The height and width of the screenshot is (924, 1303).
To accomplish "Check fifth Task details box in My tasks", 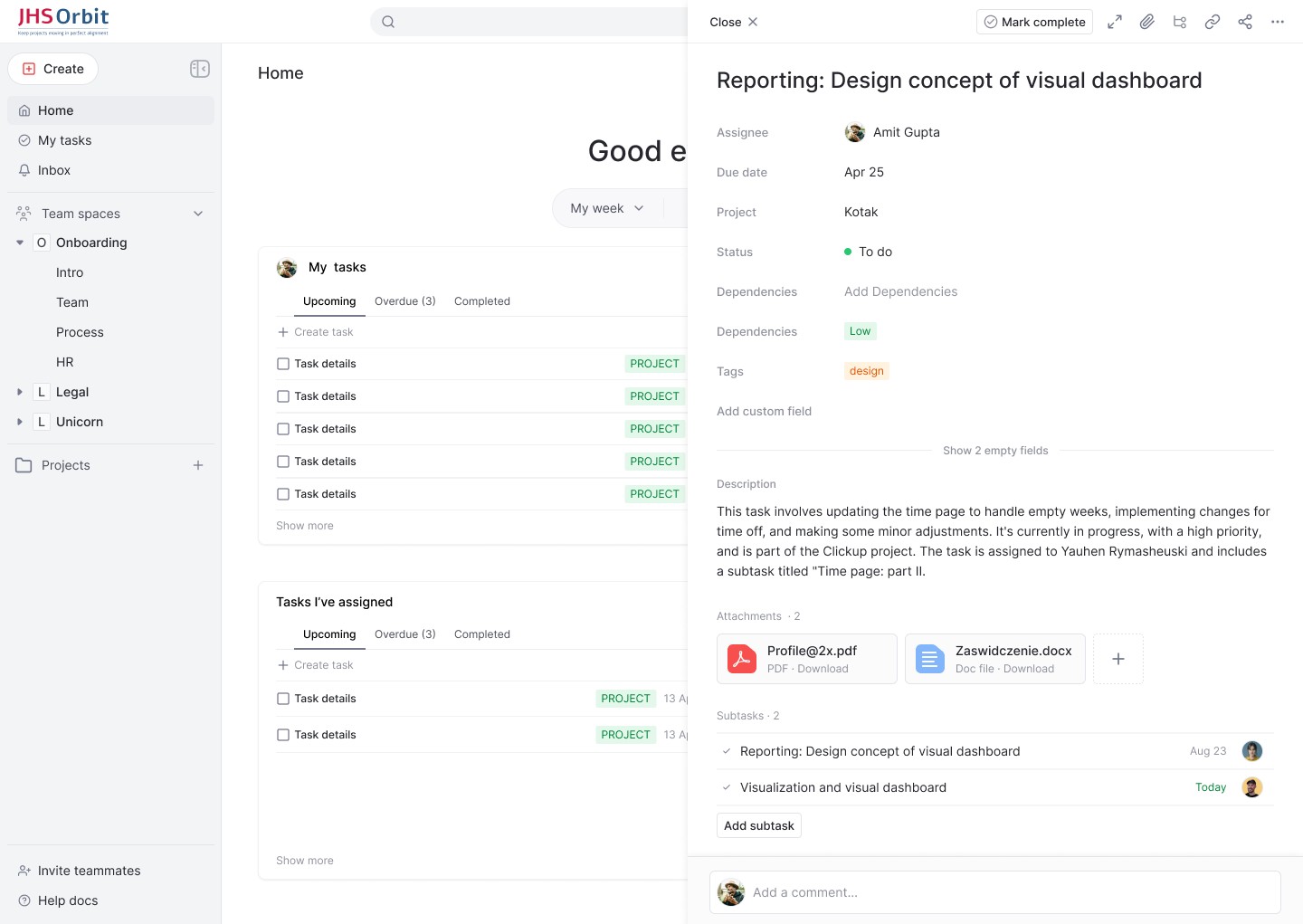I will (x=283, y=494).
